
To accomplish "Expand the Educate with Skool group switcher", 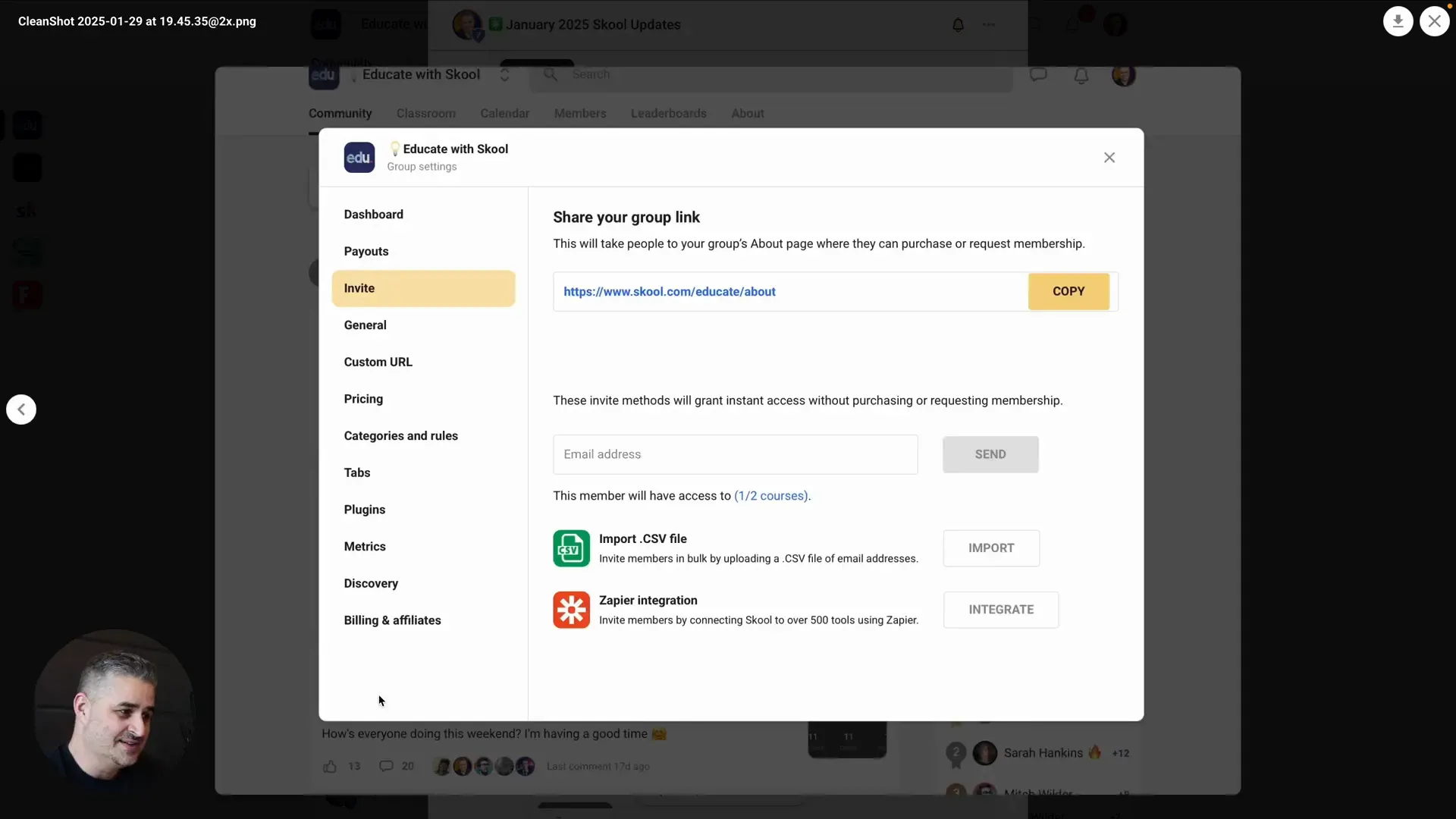I will pyautogui.click(x=504, y=75).
